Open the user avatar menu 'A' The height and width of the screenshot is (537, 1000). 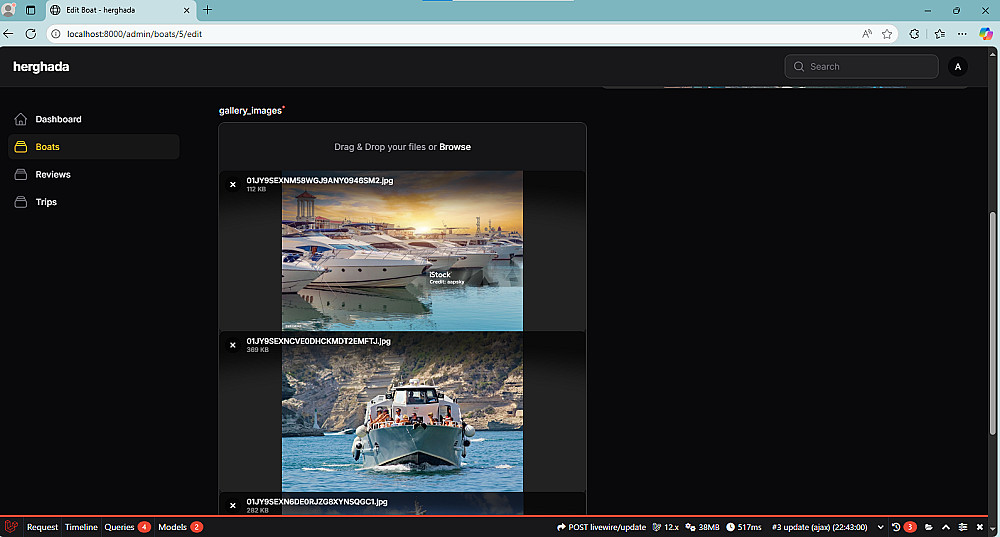point(957,66)
